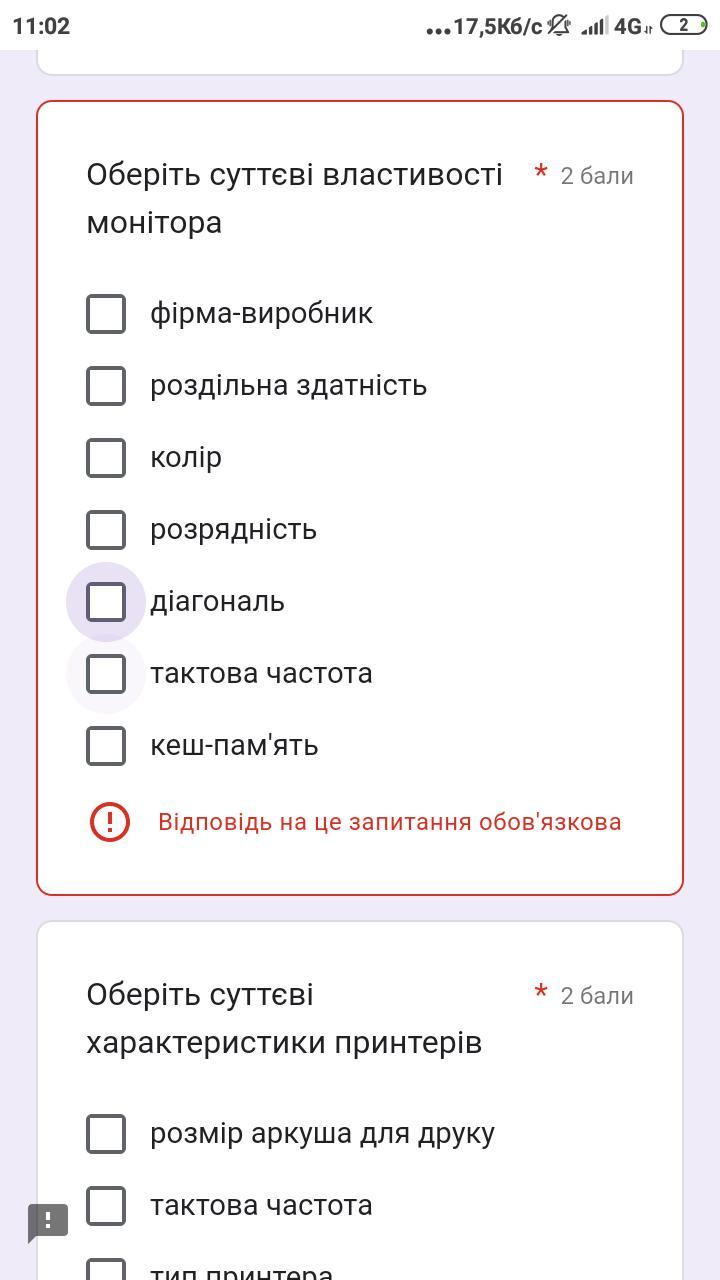This screenshot has width=720, height=1280.
Task: Tap the red error exclamation icon
Action: click(x=110, y=822)
